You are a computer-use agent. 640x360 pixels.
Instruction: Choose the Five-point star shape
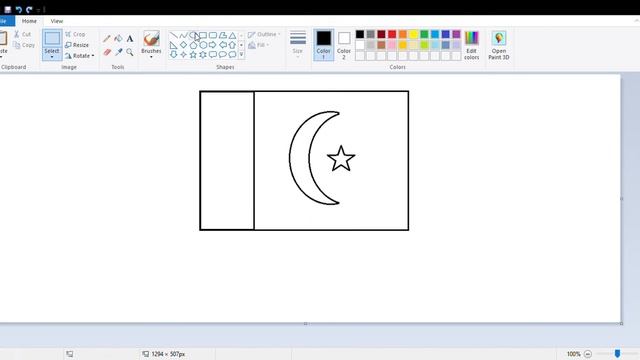tap(193, 54)
